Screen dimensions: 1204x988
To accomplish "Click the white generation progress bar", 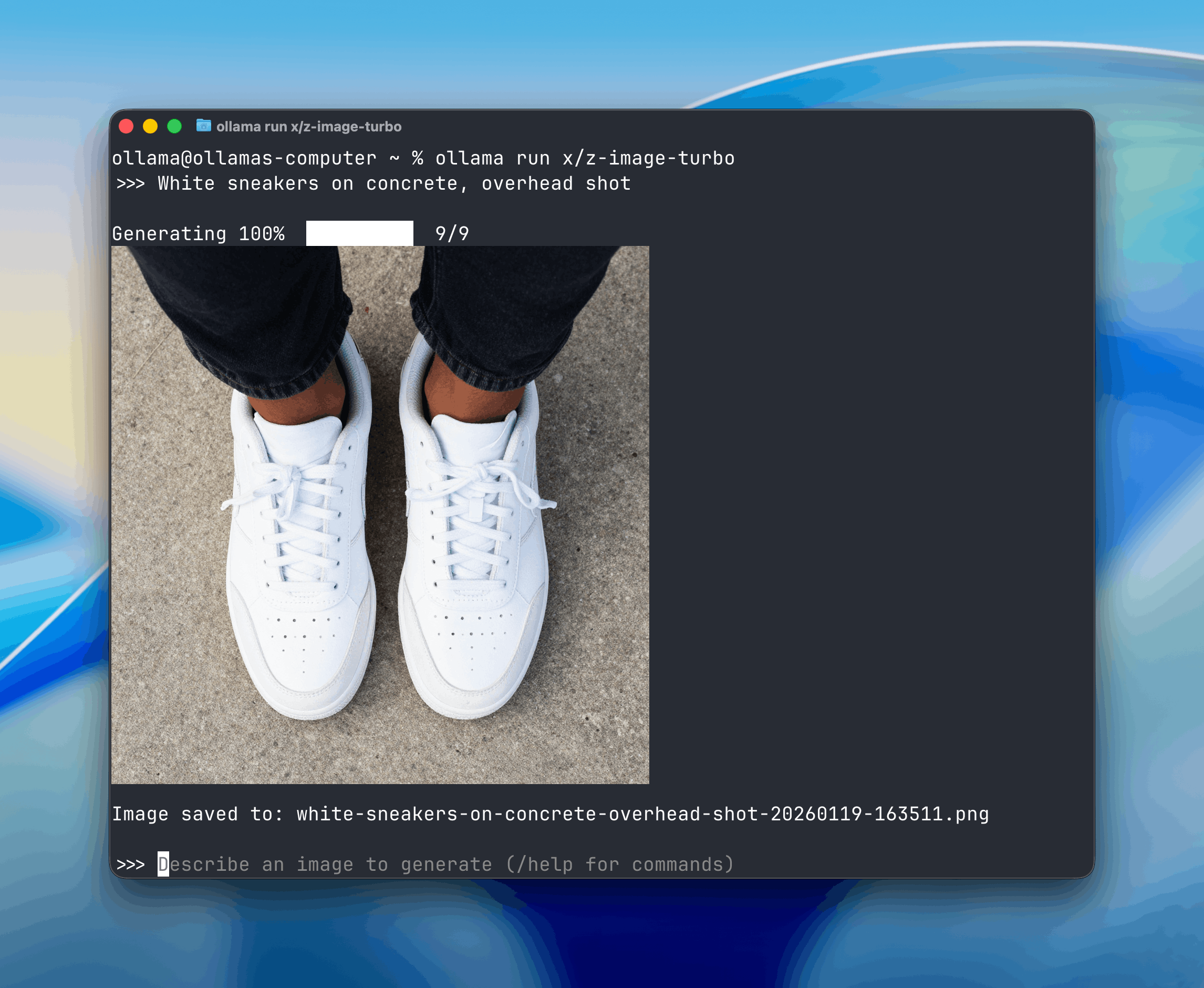I will click(x=359, y=233).
